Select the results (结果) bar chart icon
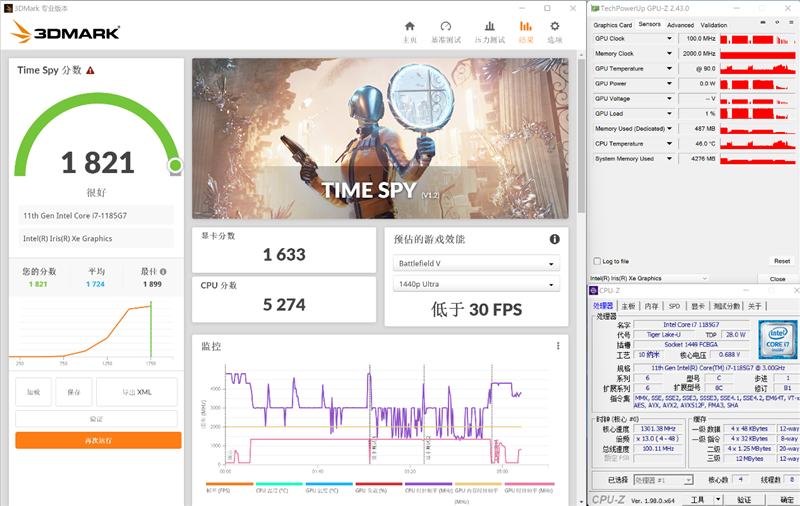Image resolution: width=800 pixels, height=506 pixels. click(x=526, y=27)
